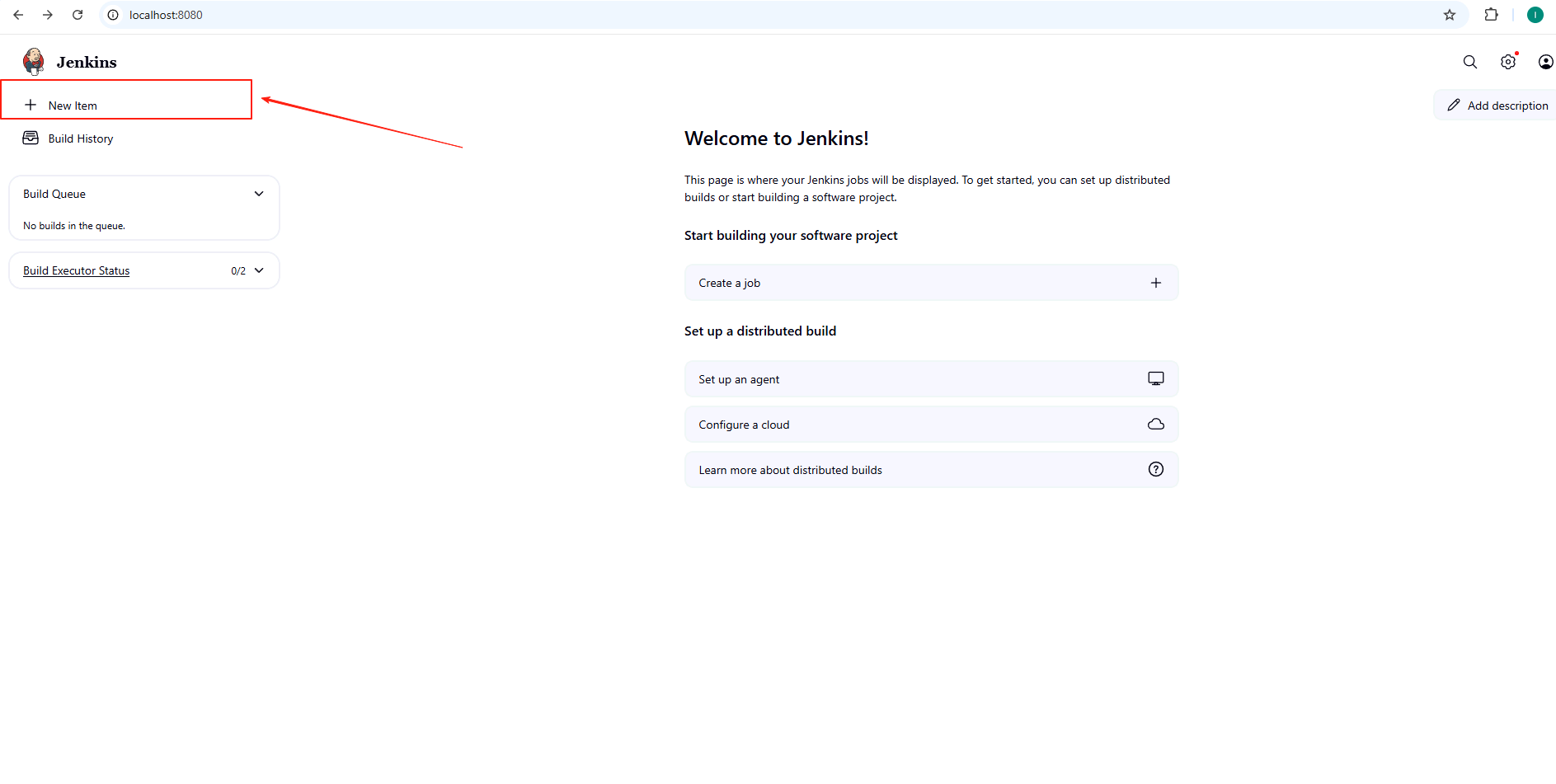This screenshot has height=784, width=1556.
Task: Open the browser extensions puzzle icon
Action: click(1491, 15)
